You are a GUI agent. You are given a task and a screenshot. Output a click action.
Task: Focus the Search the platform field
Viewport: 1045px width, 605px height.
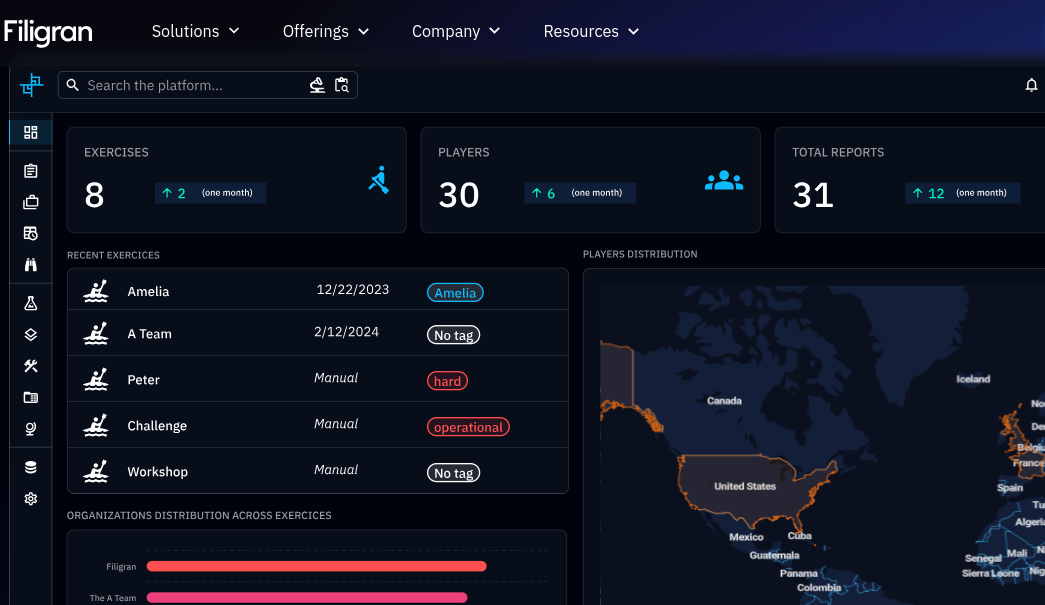(x=208, y=85)
